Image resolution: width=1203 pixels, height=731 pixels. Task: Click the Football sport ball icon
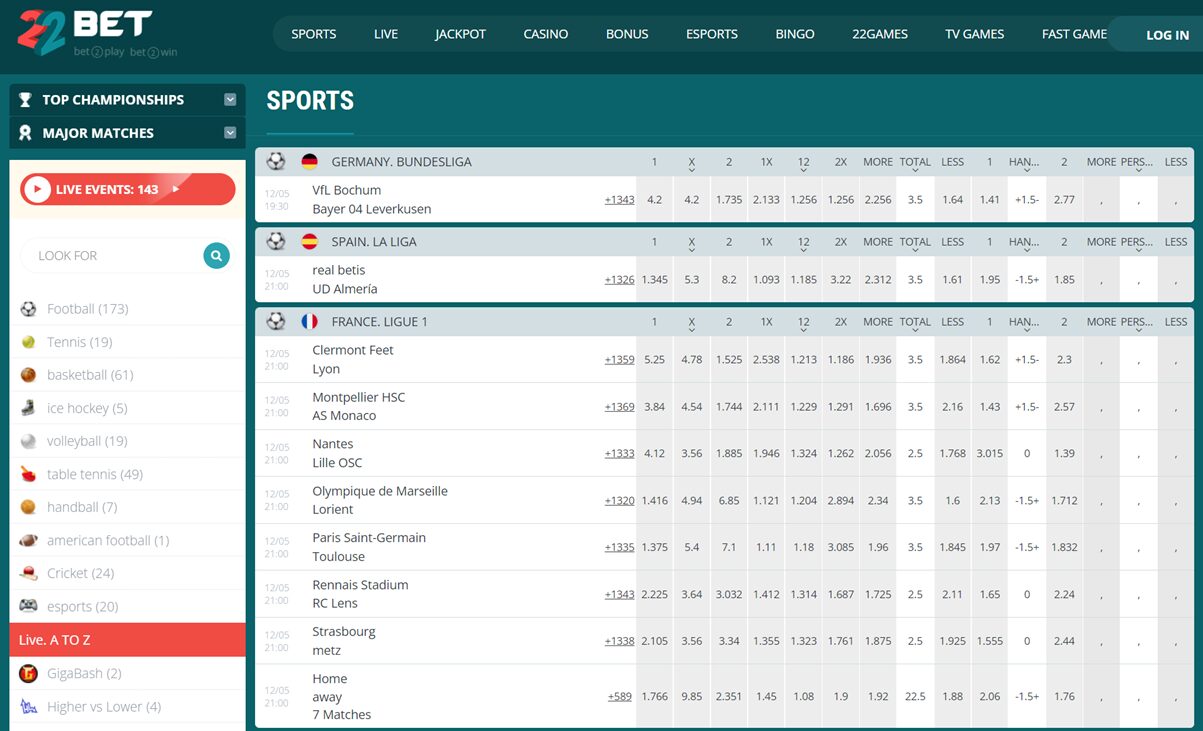[28, 309]
